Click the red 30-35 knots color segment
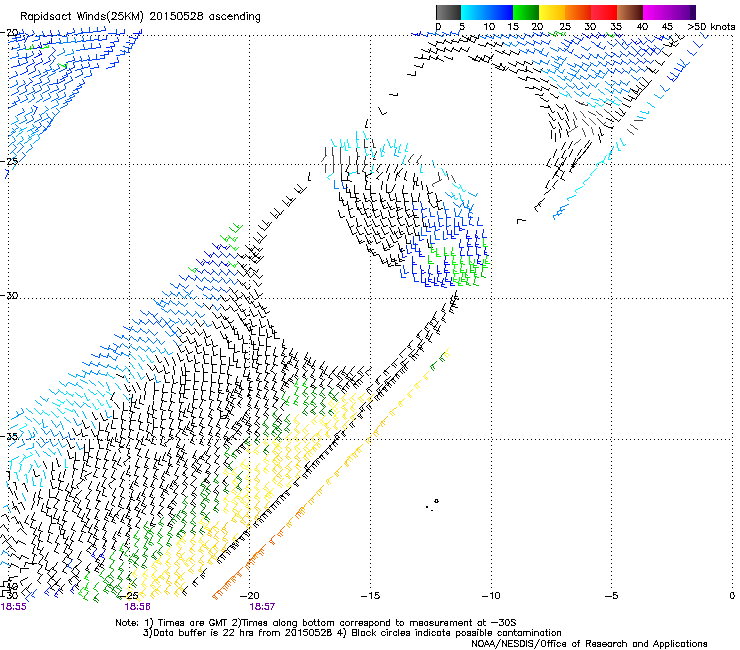The height and width of the screenshot is (650, 740). coord(604,12)
